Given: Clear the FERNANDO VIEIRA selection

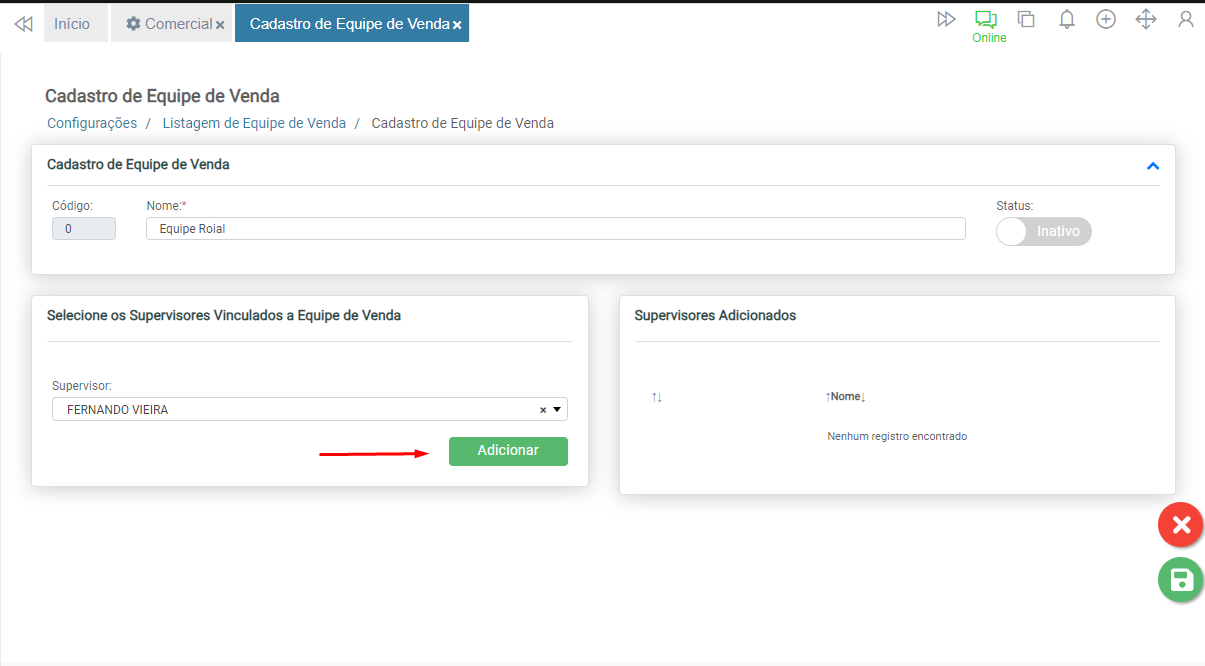Looking at the screenshot, I should [543, 410].
